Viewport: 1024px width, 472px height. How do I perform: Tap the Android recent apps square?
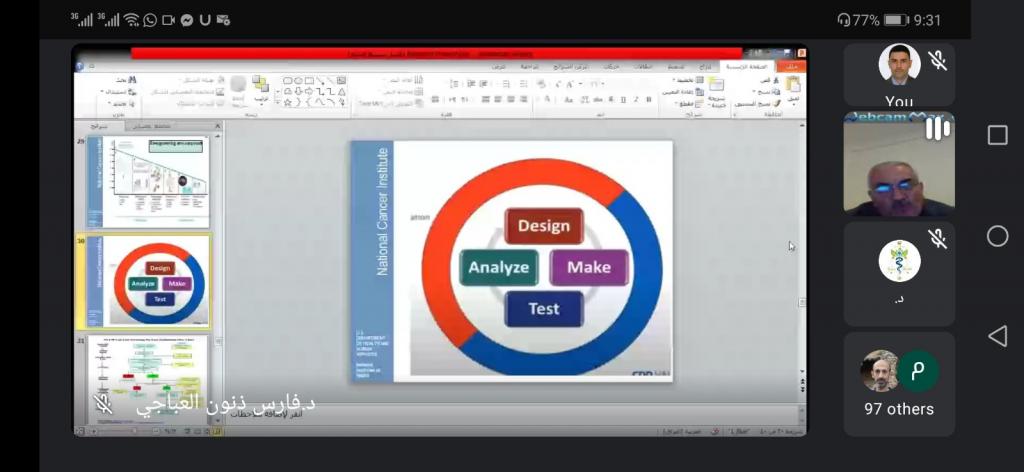point(997,135)
